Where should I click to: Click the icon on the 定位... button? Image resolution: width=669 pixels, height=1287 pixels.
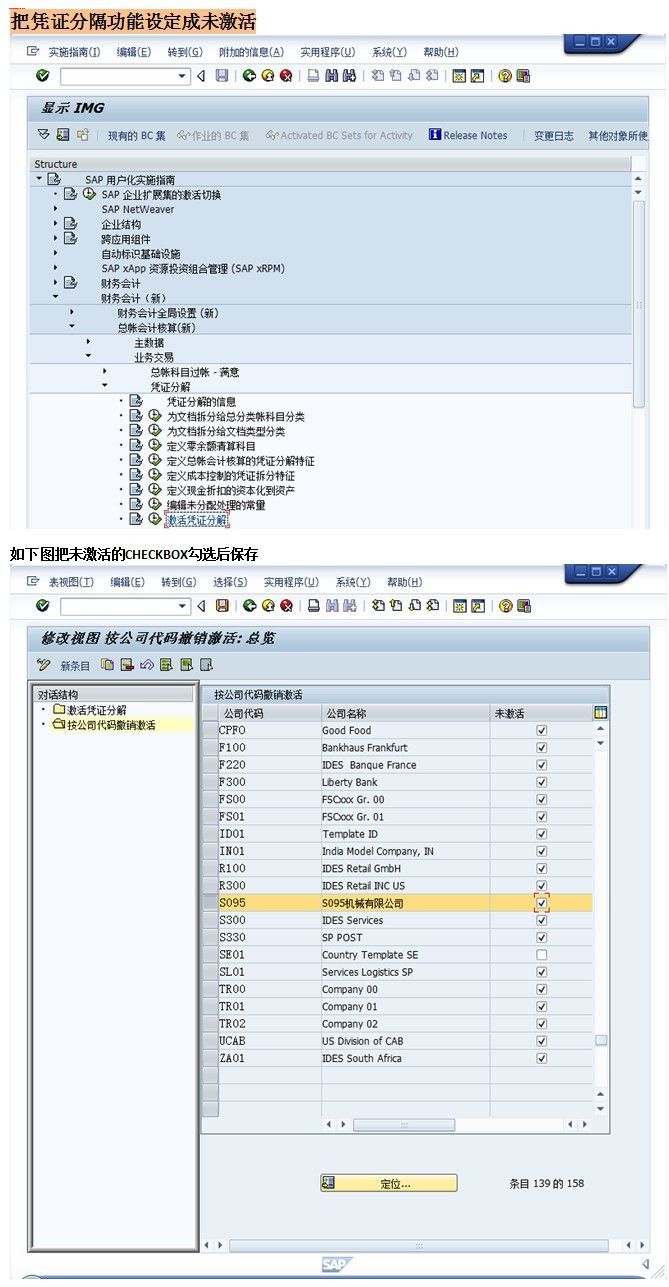329,1183
